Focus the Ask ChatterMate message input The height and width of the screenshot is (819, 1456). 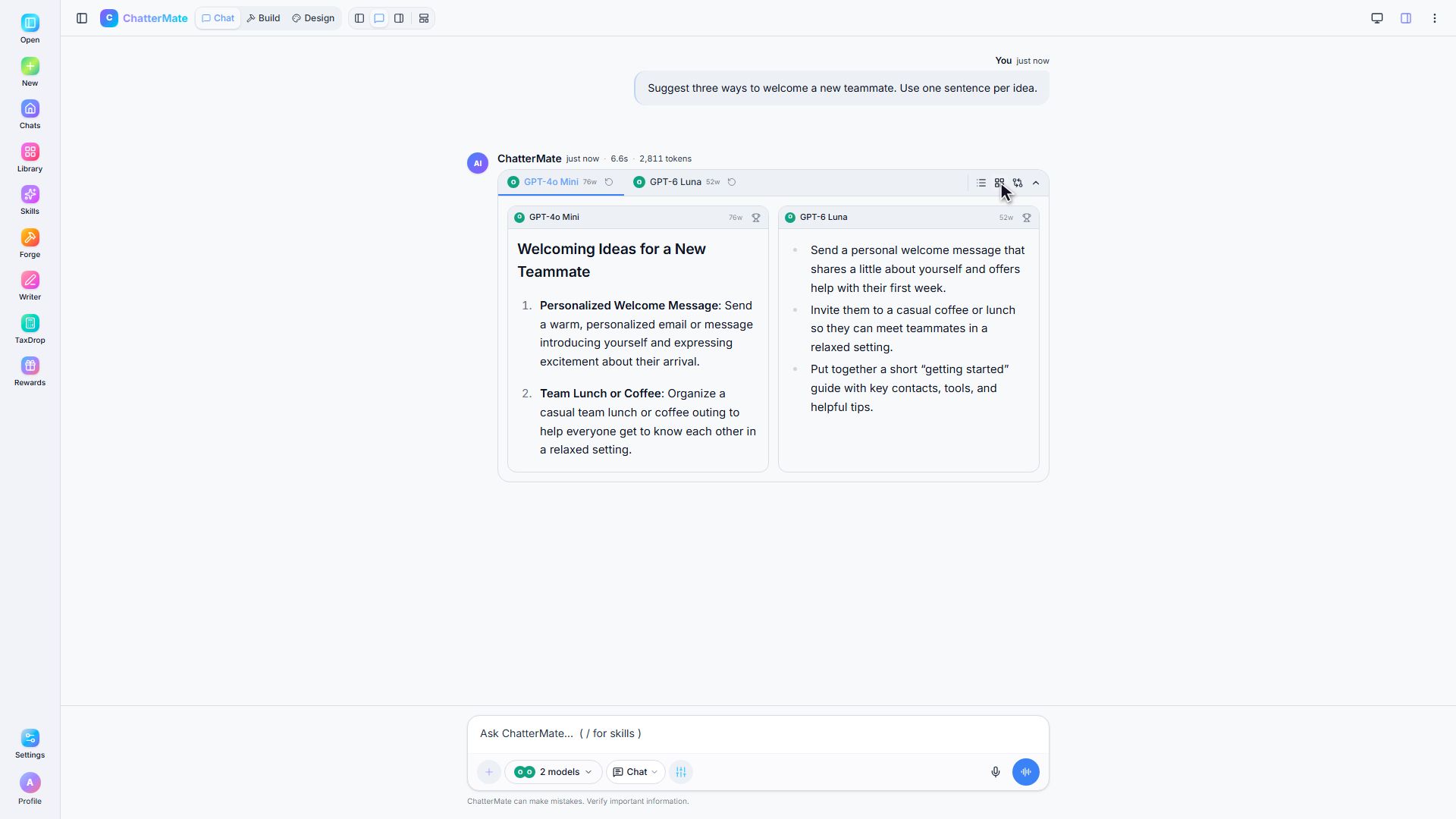tap(758, 733)
